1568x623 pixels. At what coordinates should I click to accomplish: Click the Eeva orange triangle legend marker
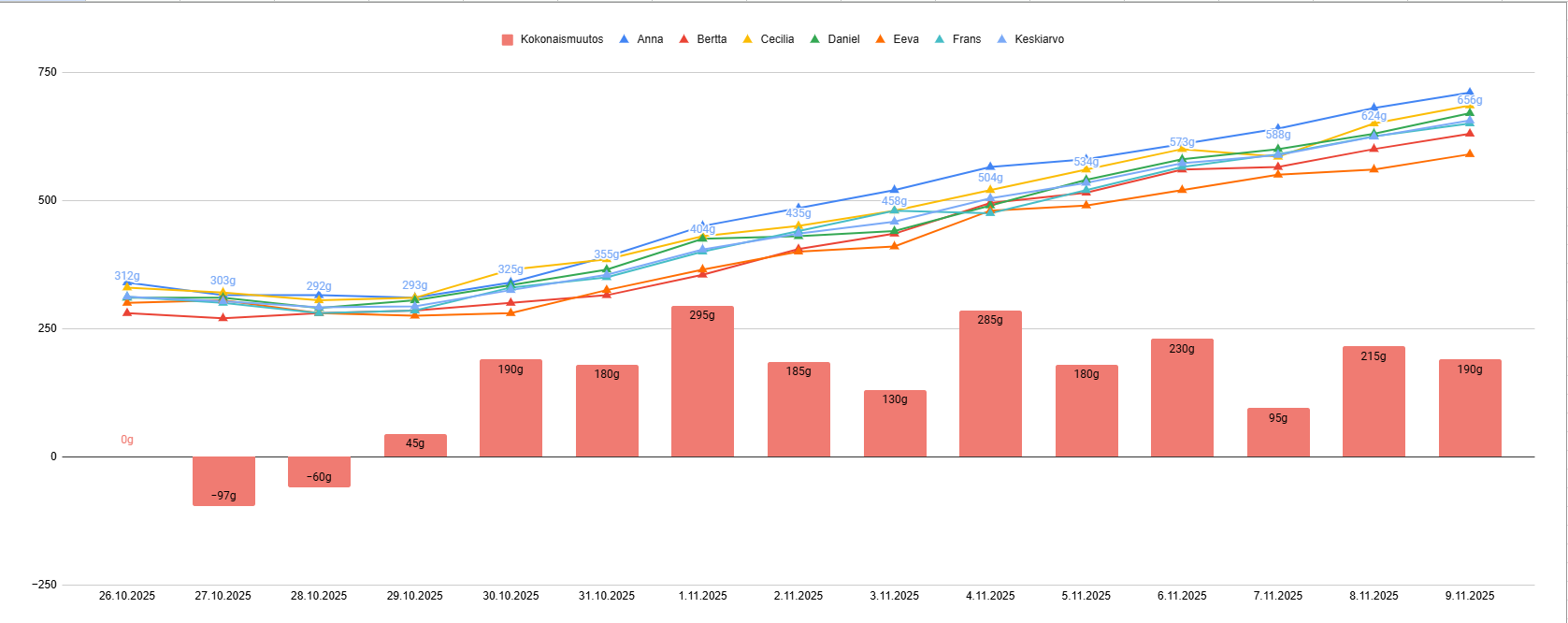click(880, 39)
